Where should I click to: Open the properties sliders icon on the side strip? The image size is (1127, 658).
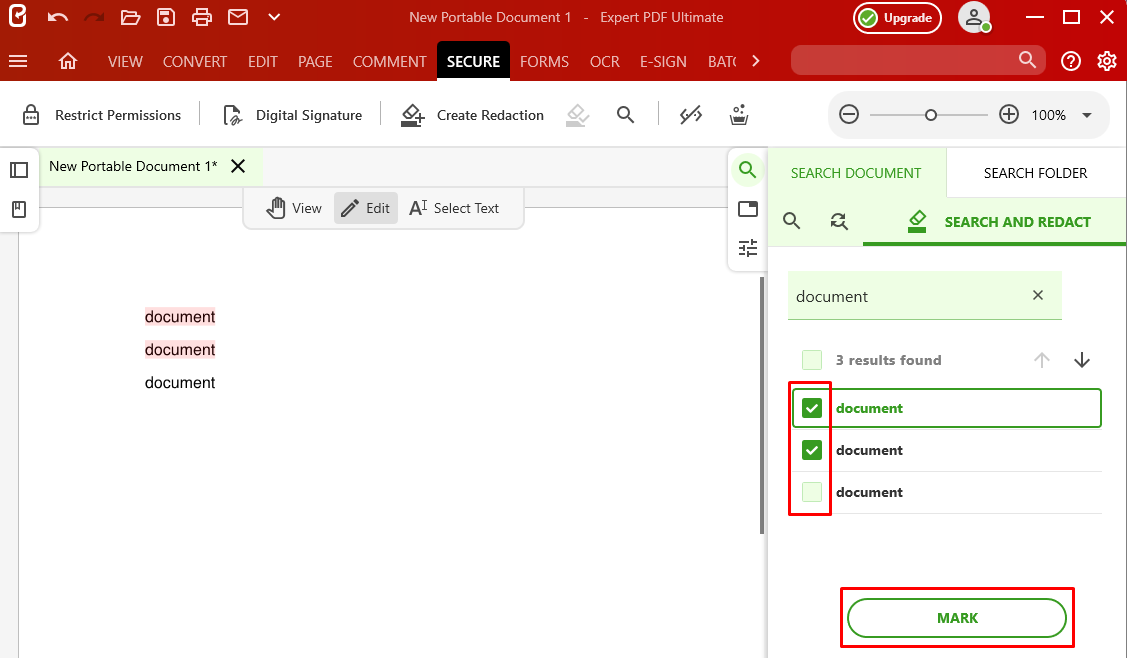pos(748,248)
